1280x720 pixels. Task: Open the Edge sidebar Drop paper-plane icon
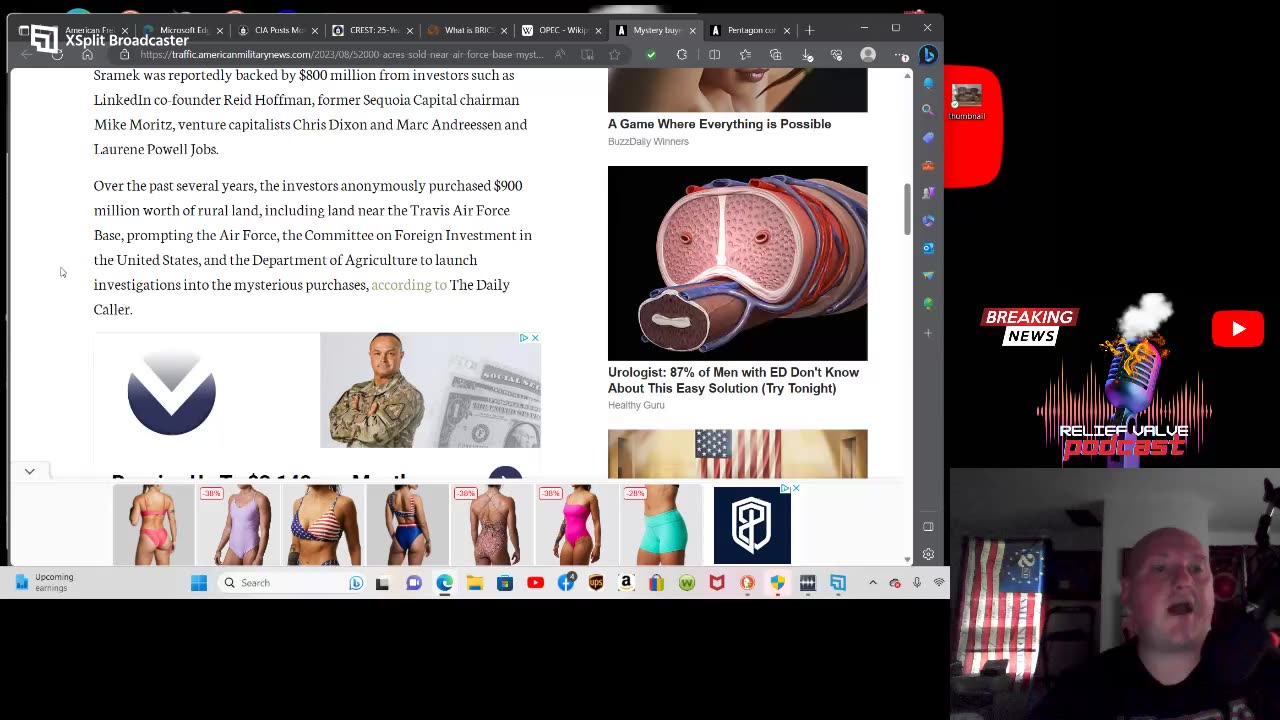(928, 275)
